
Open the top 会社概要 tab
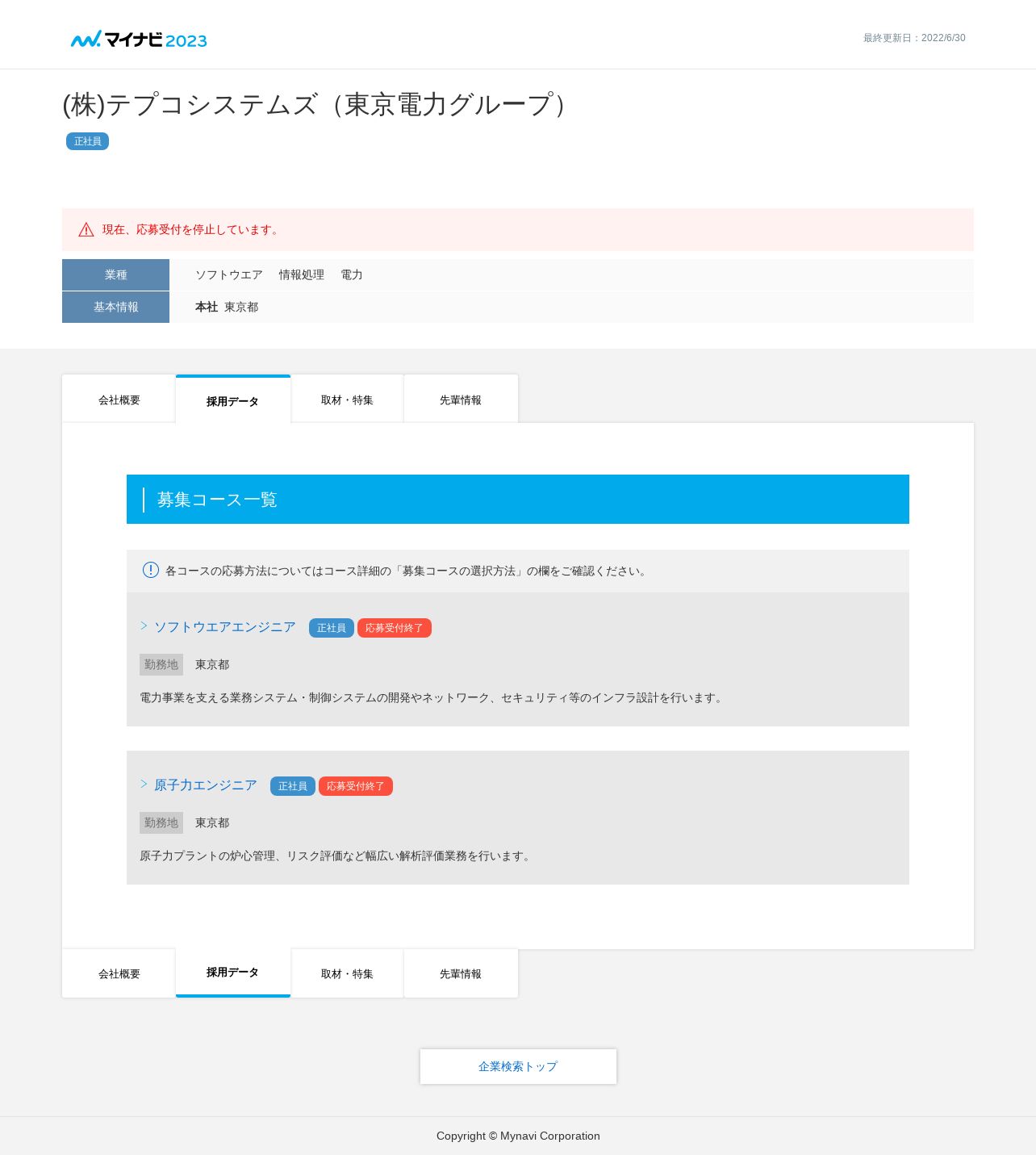(119, 400)
